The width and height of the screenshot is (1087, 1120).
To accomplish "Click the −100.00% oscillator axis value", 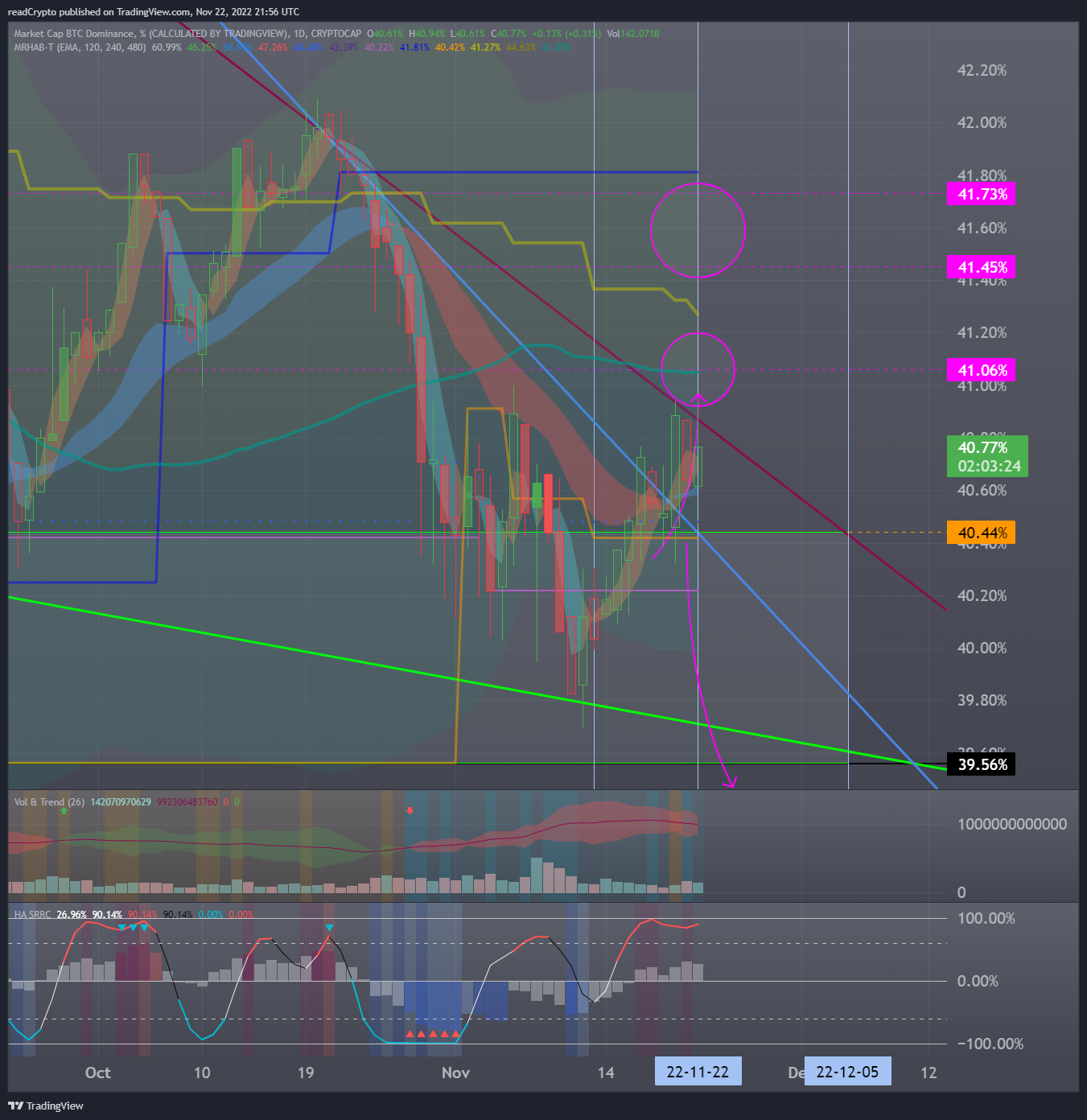I will coord(990,1044).
